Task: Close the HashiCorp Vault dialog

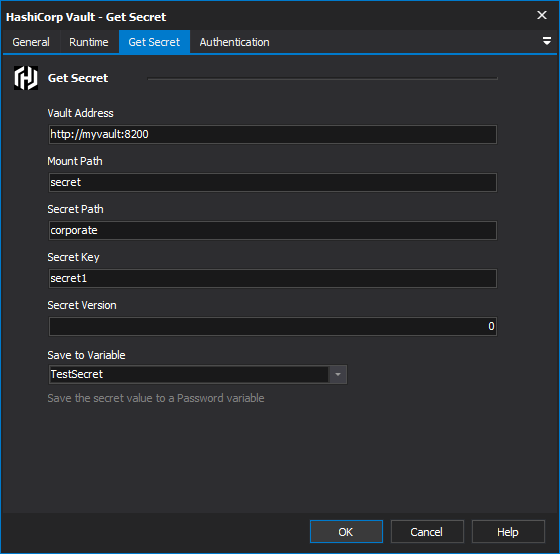Action: pos(542,15)
